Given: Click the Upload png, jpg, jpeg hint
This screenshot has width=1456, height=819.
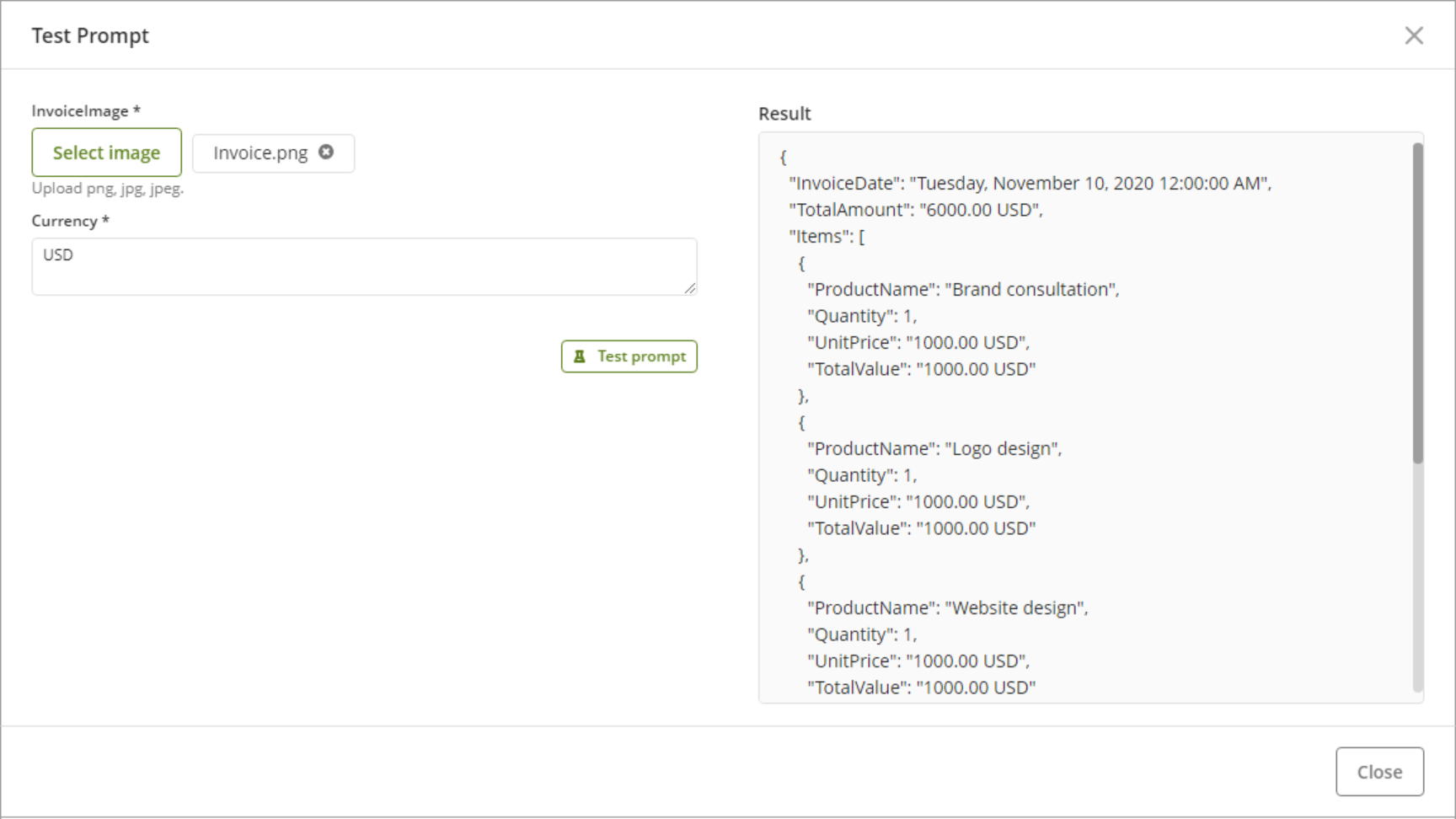Looking at the screenshot, I should pyautogui.click(x=108, y=189).
